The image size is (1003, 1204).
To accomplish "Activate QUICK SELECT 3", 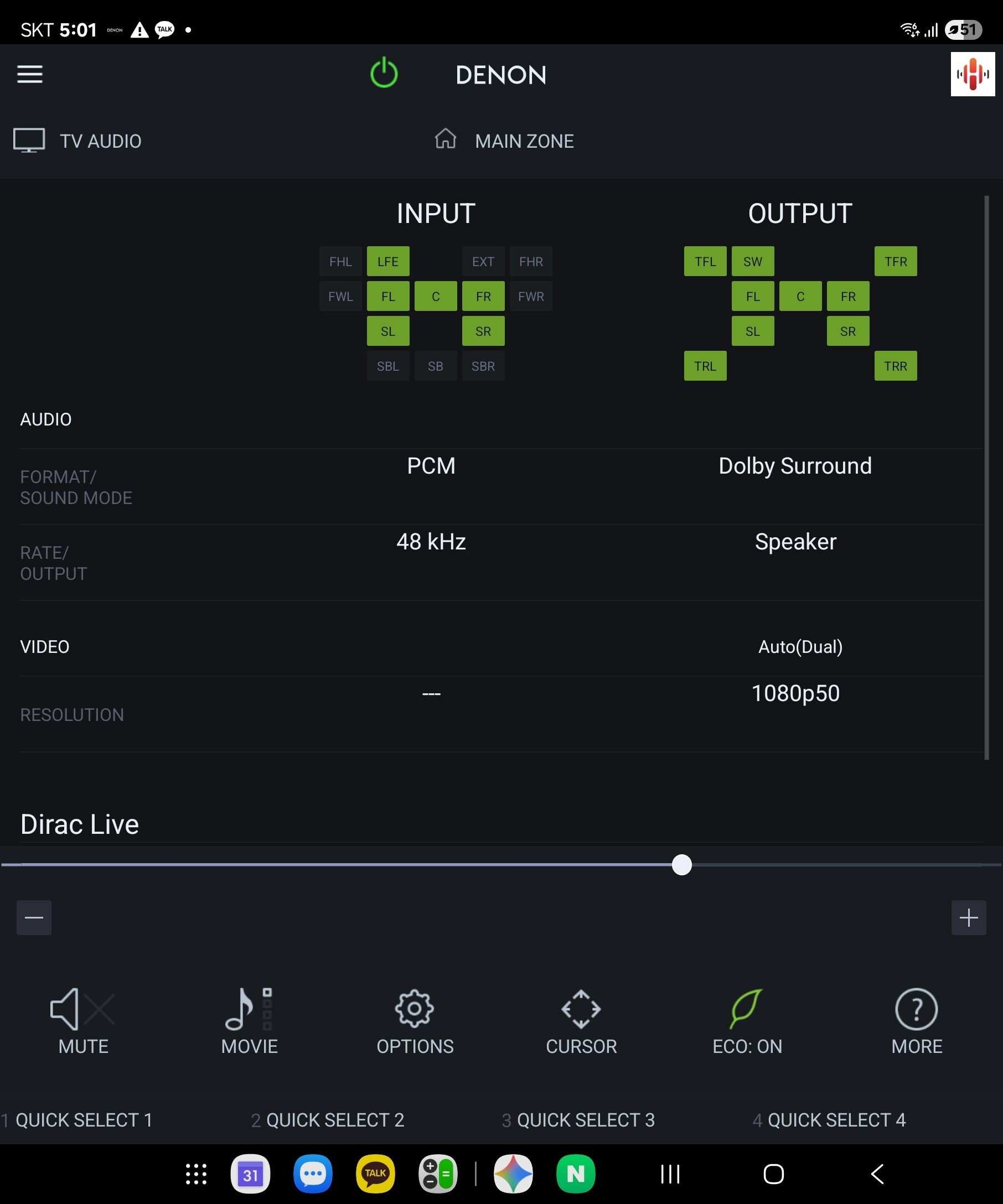I will 586,1120.
